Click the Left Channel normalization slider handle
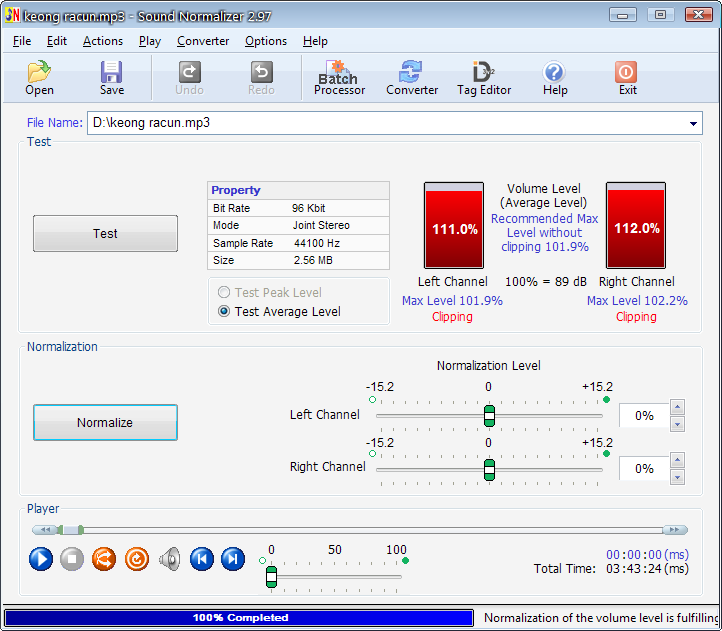 coord(489,416)
